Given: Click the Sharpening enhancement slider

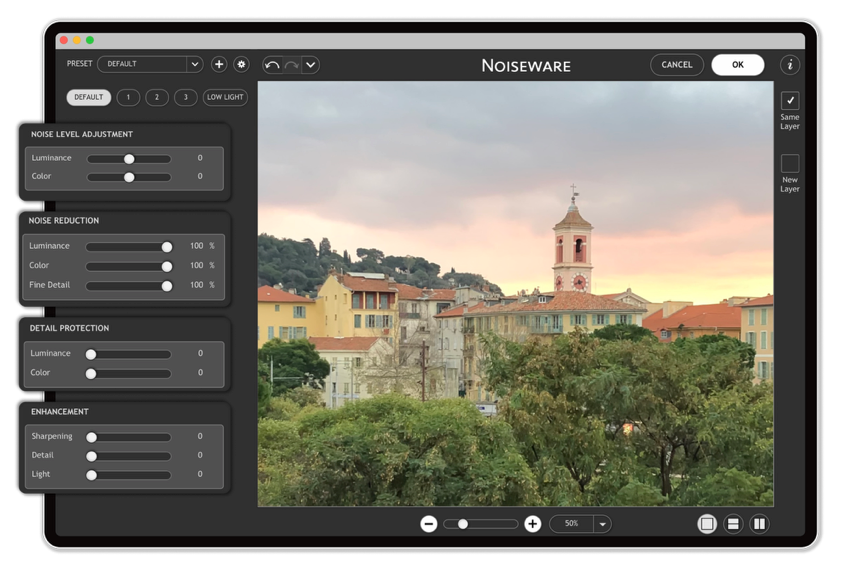Looking at the screenshot, I should pyautogui.click(x=129, y=437).
